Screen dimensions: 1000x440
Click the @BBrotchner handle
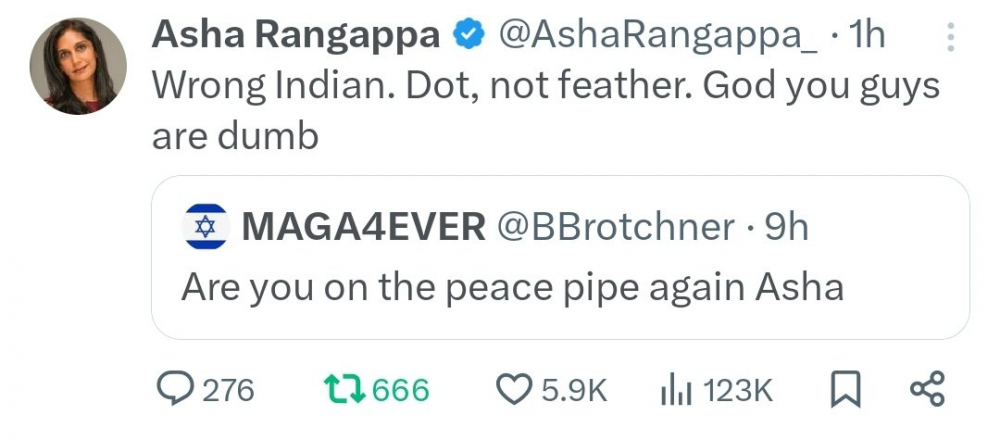[615, 228]
